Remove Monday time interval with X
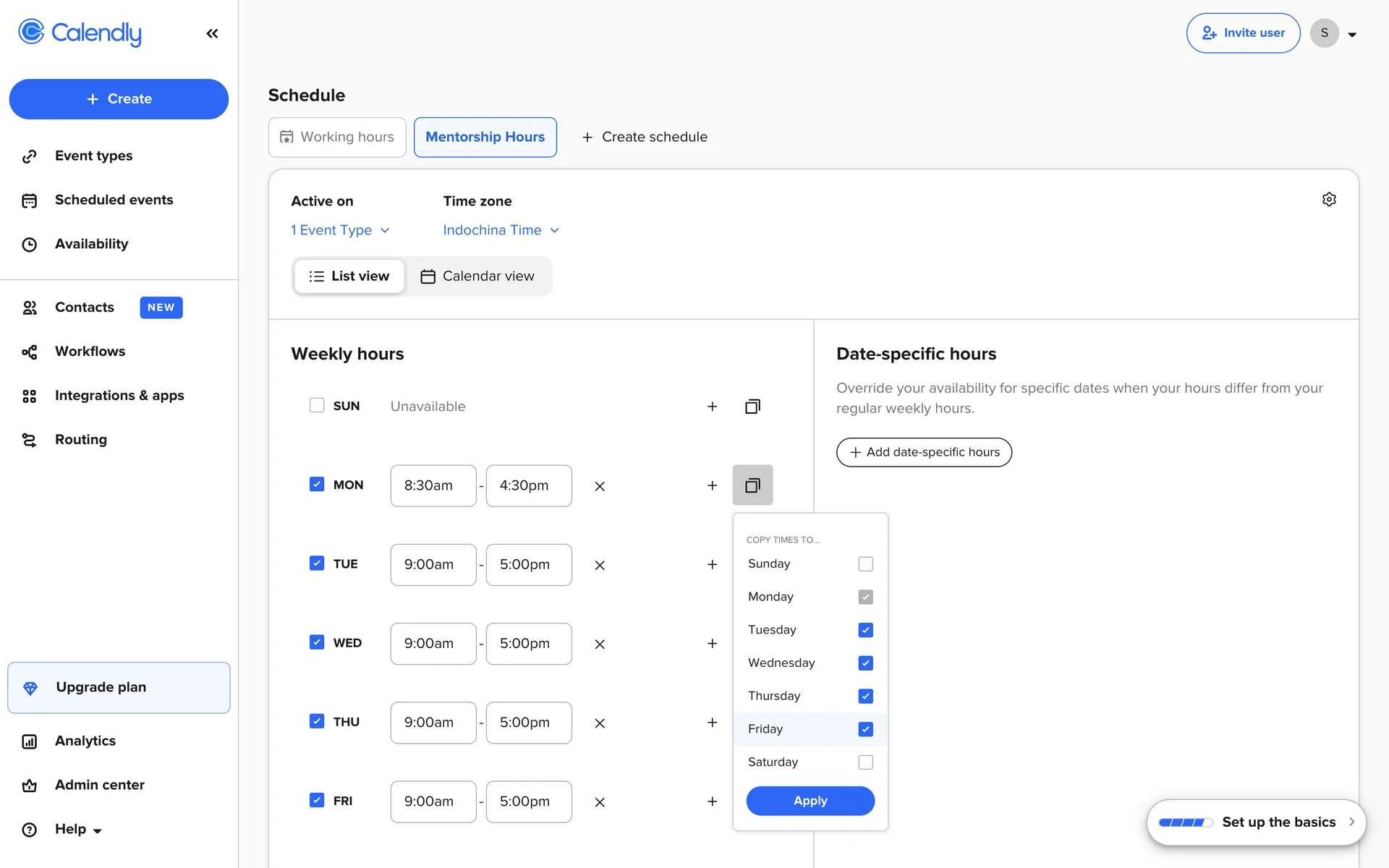The width and height of the screenshot is (1389, 868). [600, 486]
